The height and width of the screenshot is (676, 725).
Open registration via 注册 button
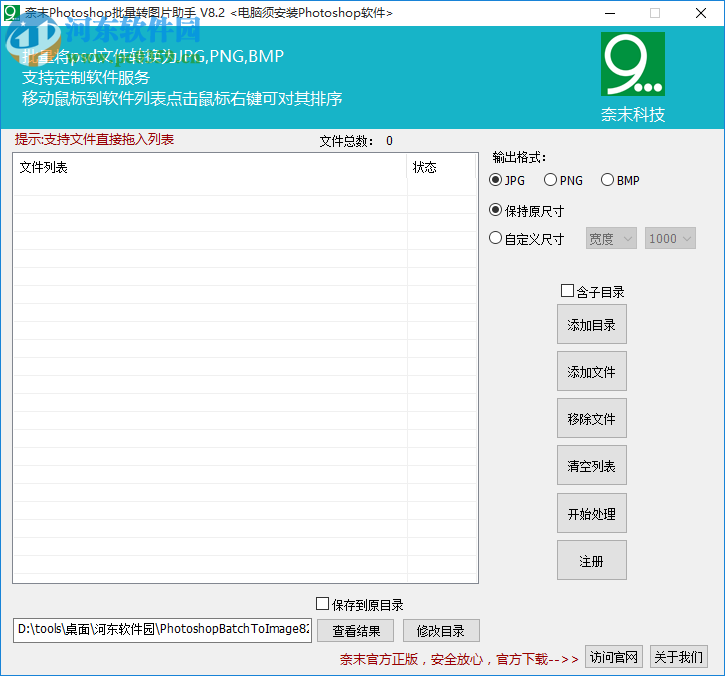592,561
